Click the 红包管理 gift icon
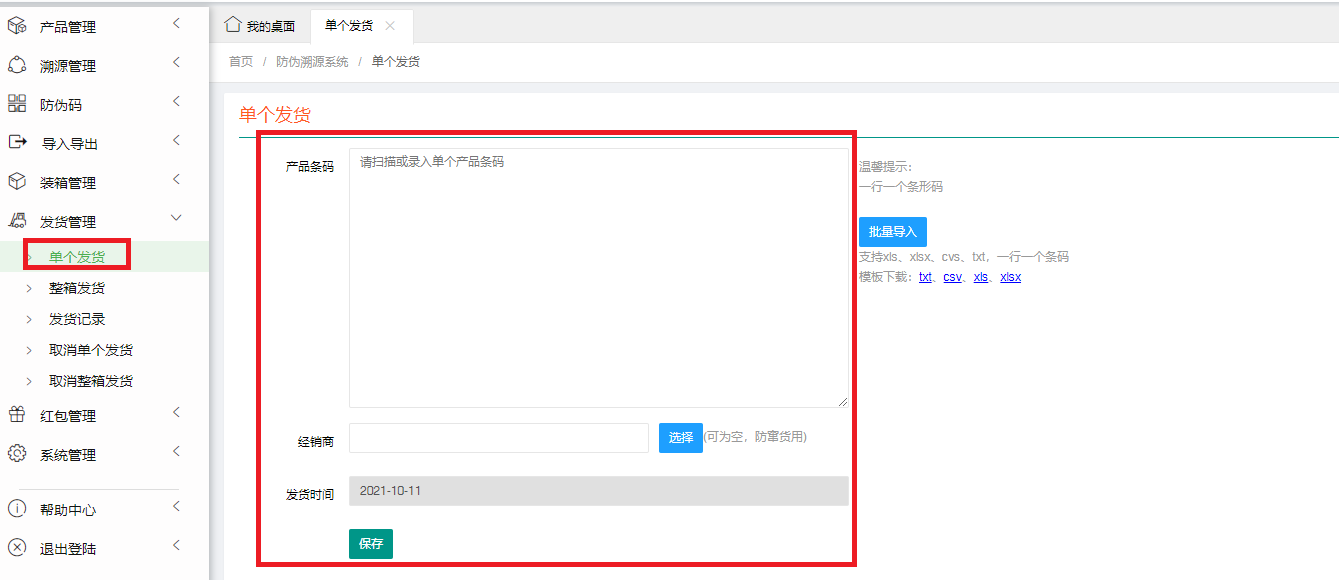 (x=17, y=415)
